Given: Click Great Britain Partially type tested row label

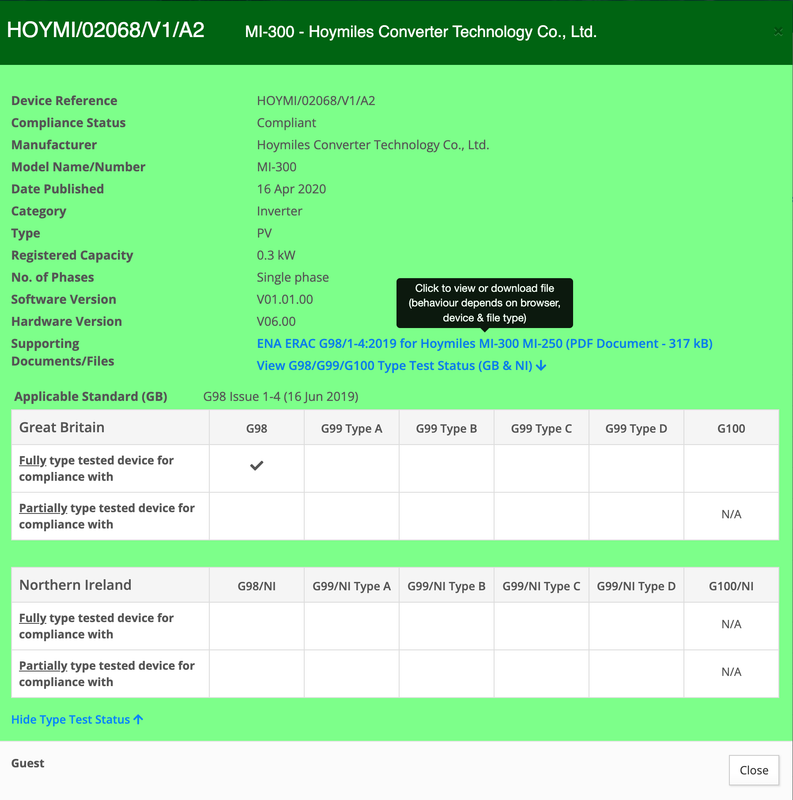Looking at the screenshot, I should 107,516.
